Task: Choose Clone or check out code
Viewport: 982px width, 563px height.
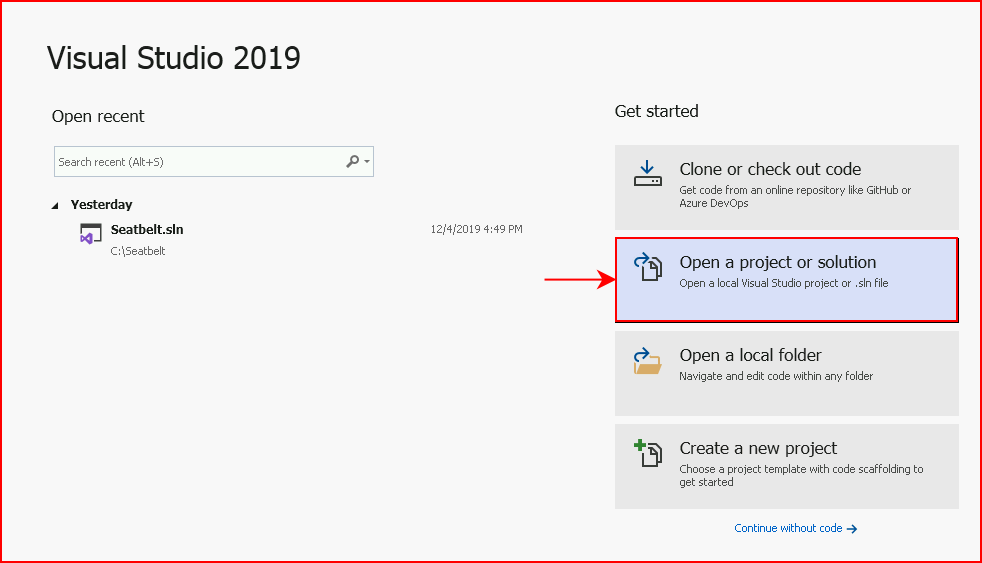Action: 787,187
